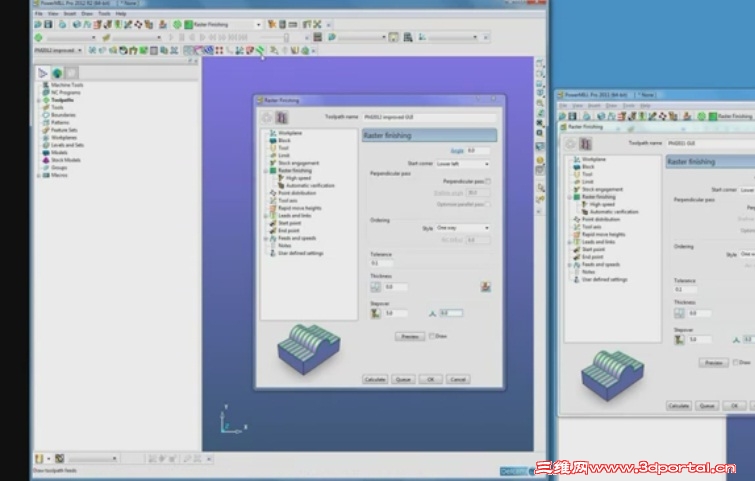Click the raster strategy preview thumbnail in PowerMILL 2012 dialog
The width and height of the screenshot is (755, 481).
click(309, 349)
